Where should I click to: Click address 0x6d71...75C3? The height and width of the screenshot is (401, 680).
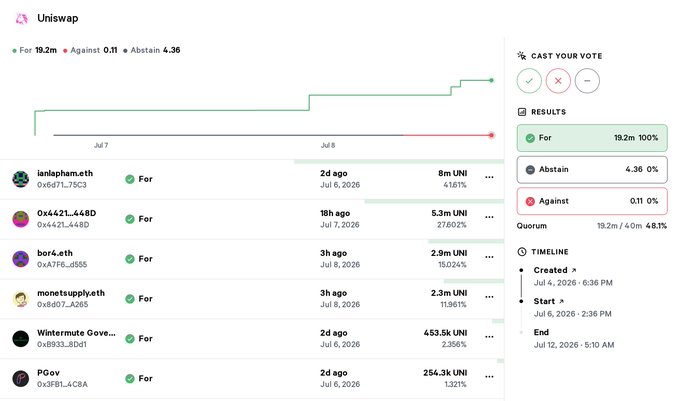pos(62,185)
